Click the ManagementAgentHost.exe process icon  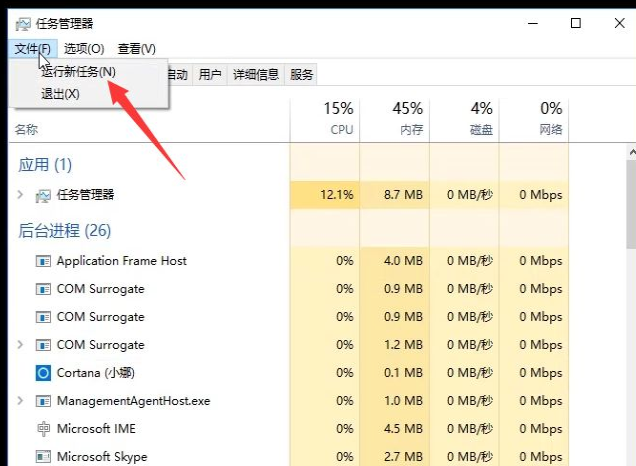click(x=43, y=401)
